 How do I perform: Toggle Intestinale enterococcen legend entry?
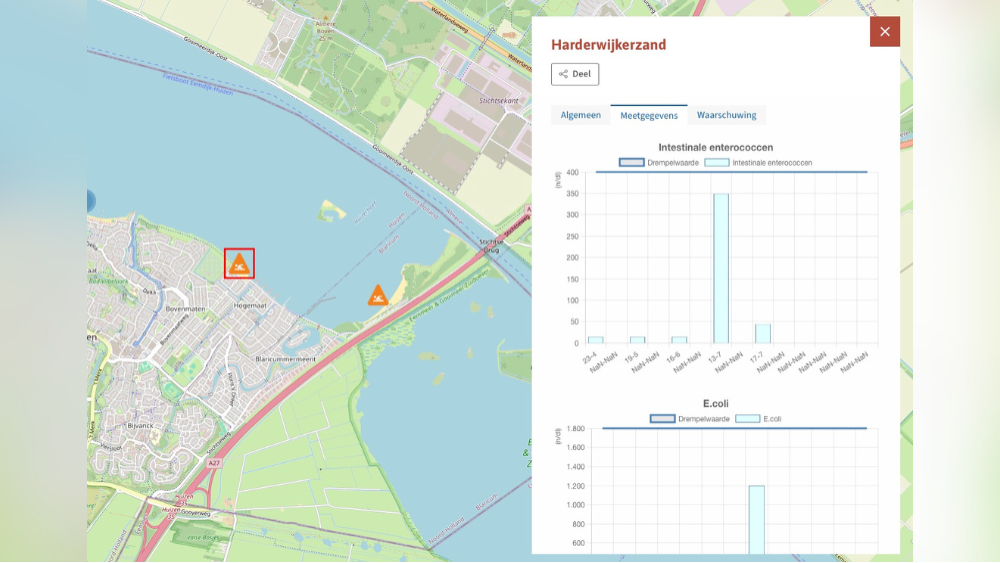coord(758,163)
